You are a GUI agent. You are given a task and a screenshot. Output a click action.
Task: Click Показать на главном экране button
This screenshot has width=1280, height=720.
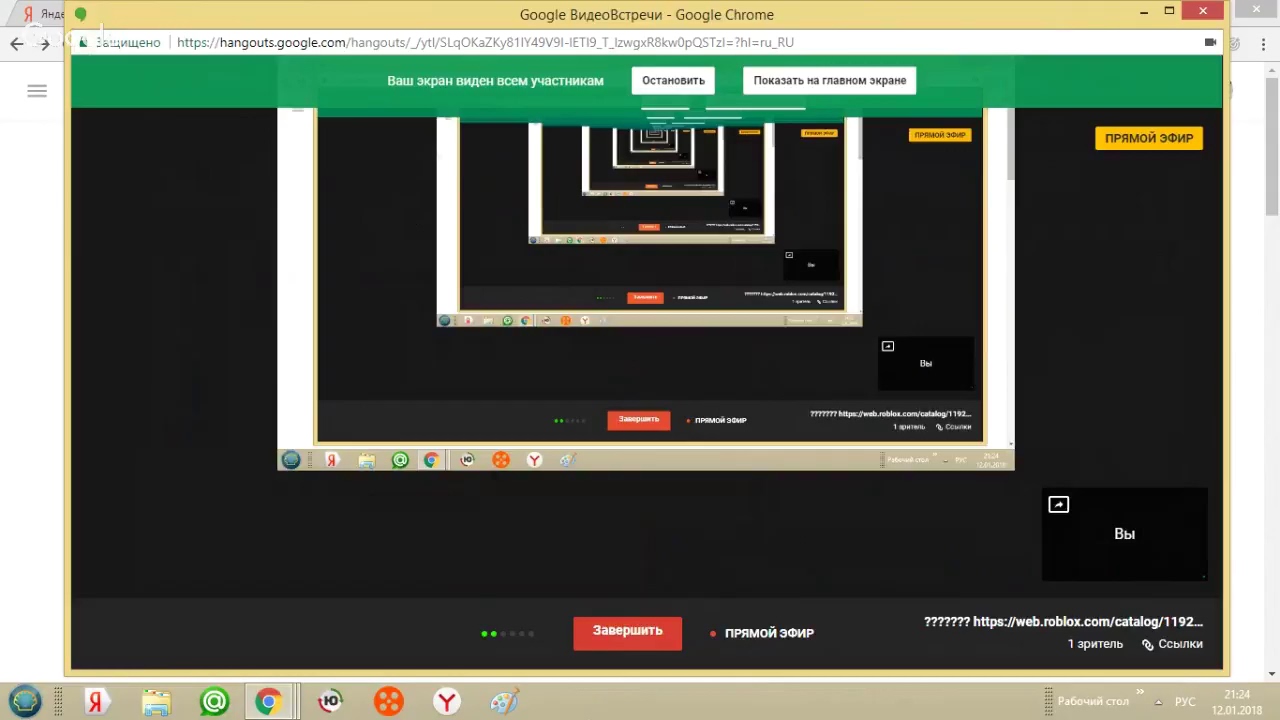coord(829,80)
